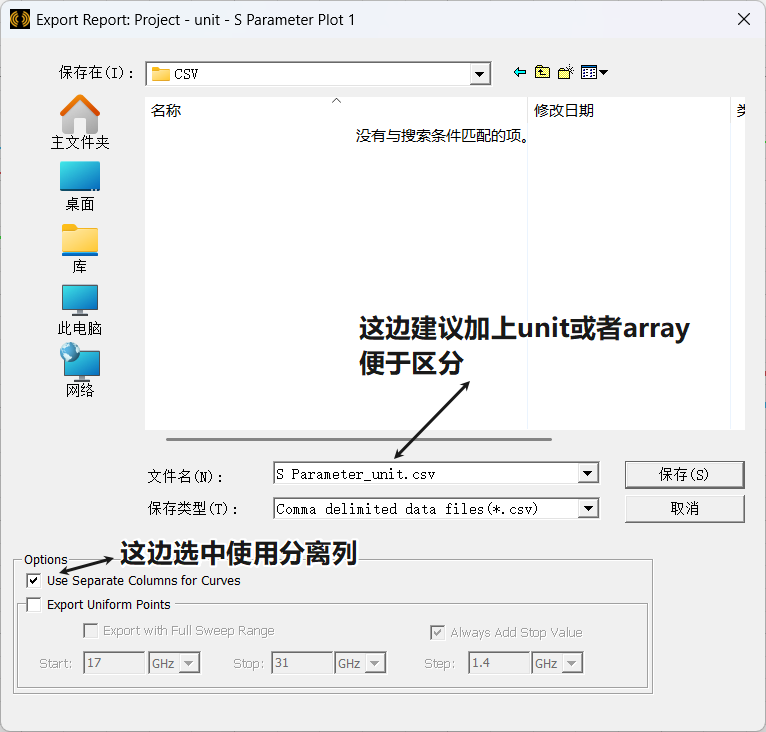Open 库 from the places sidebar
766x732 pixels.
coord(80,248)
